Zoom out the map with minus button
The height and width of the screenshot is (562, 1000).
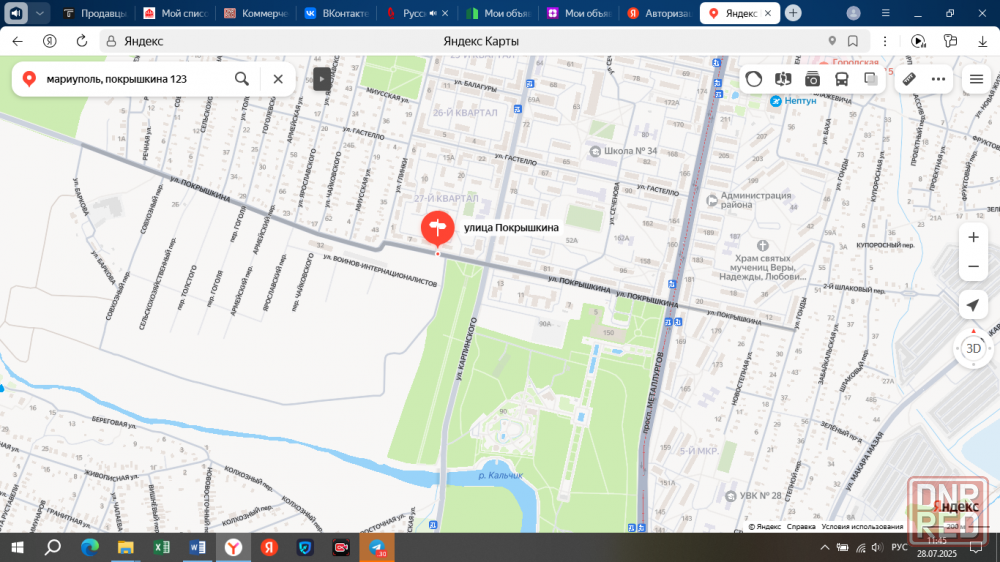[x=973, y=267]
